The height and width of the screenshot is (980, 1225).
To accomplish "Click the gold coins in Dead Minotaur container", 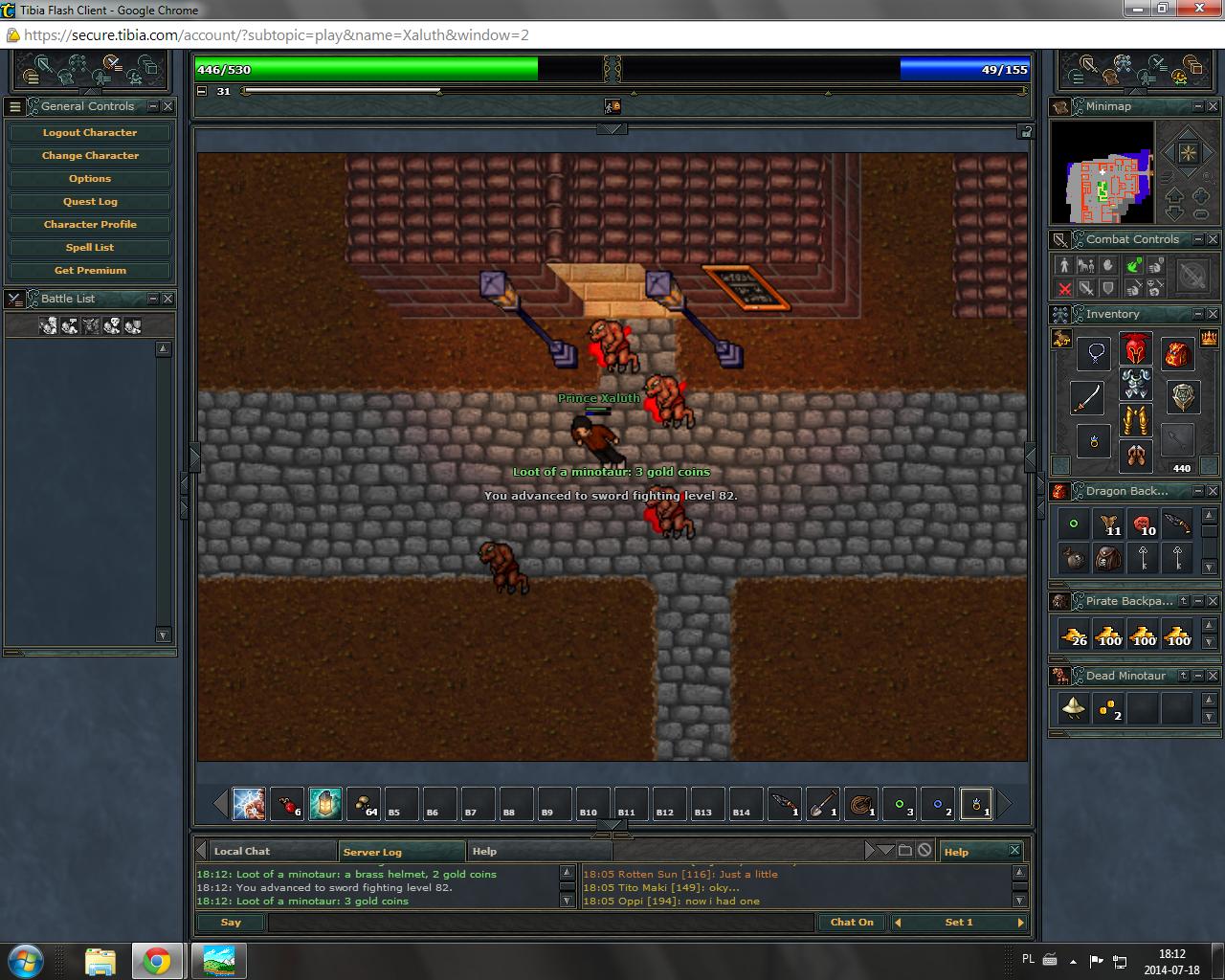I will (x=1108, y=709).
